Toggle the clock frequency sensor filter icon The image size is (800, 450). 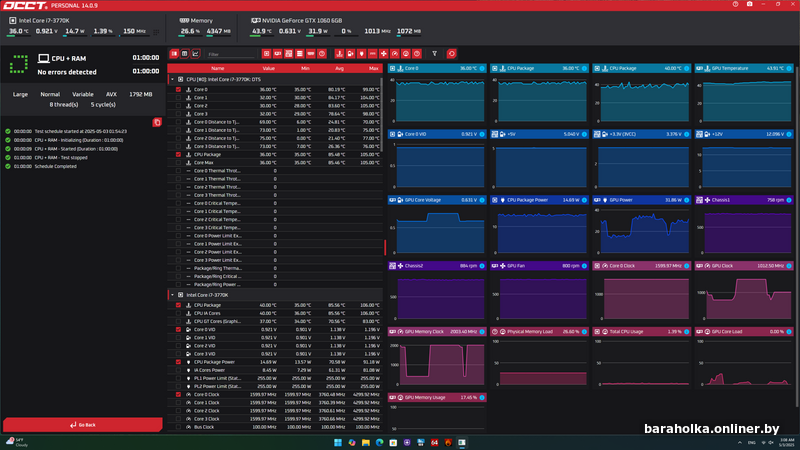pos(395,54)
